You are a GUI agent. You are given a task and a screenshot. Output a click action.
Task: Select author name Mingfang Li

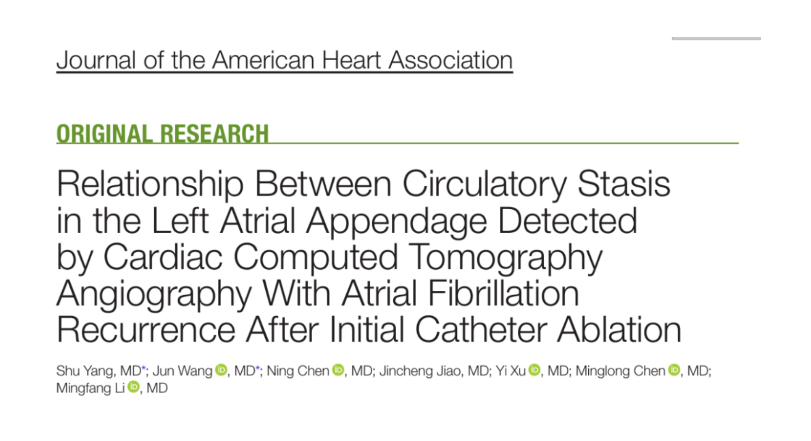(x=91, y=387)
